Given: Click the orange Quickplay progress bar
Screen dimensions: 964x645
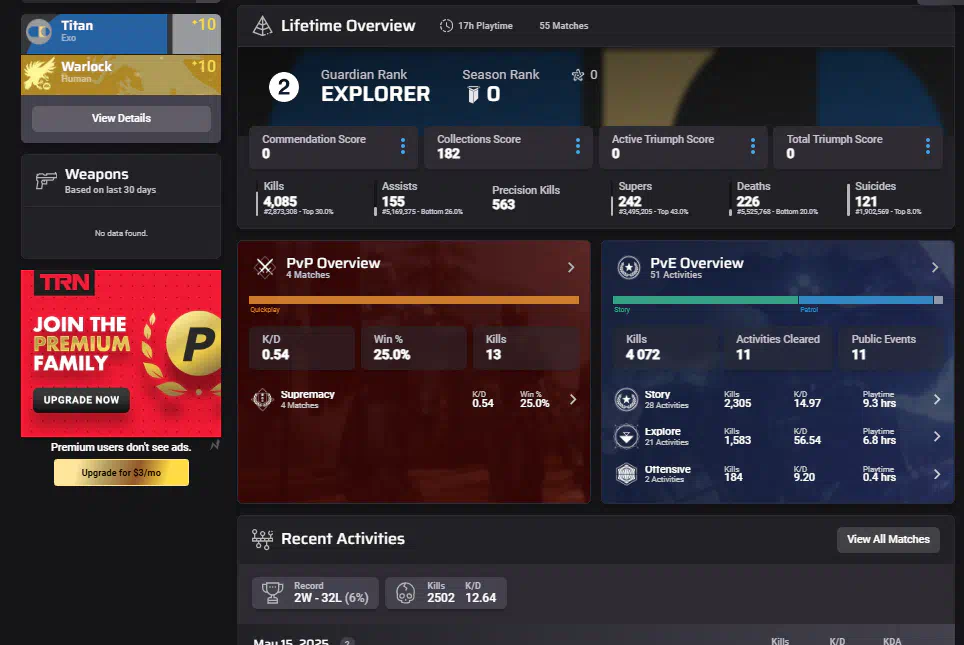Looking at the screenshot, I should click(x=413, y=300).
